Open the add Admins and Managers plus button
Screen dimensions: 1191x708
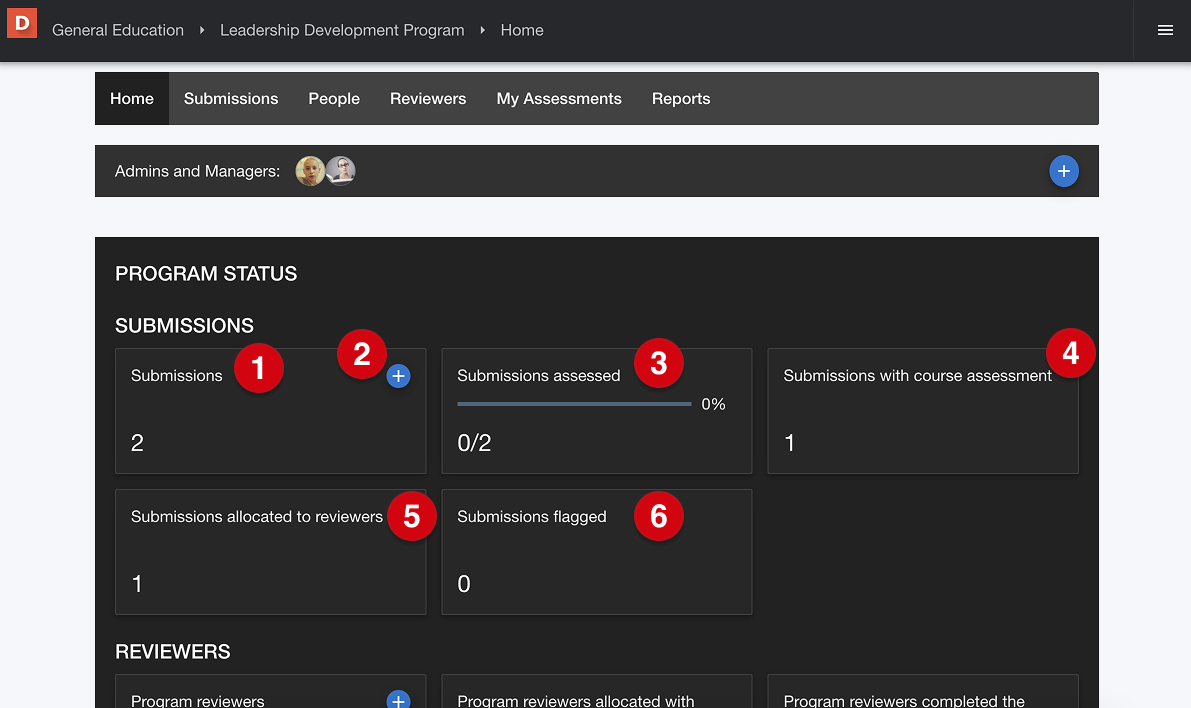[1063, 171]
